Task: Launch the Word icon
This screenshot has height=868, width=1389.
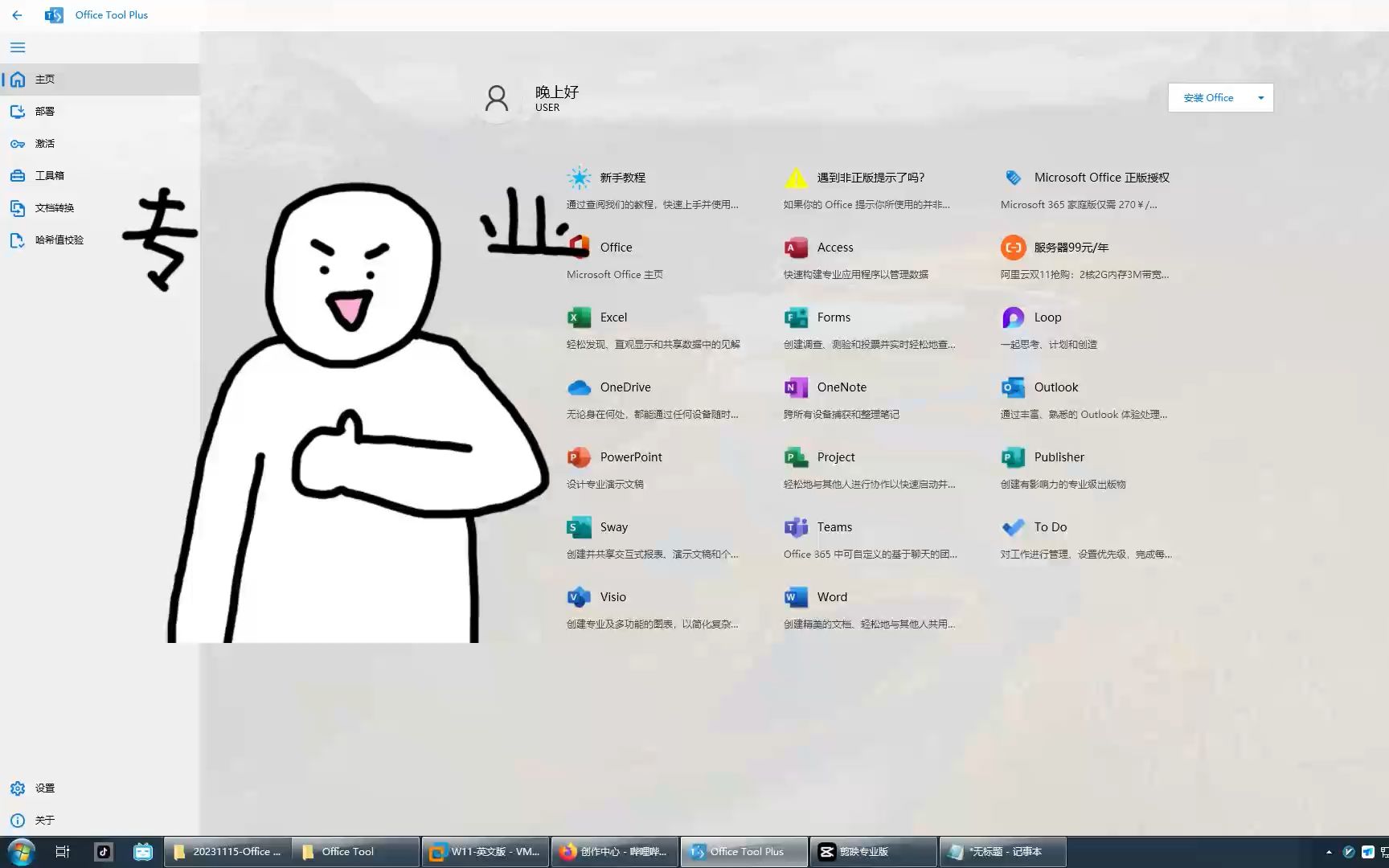Action: (796, 597)
